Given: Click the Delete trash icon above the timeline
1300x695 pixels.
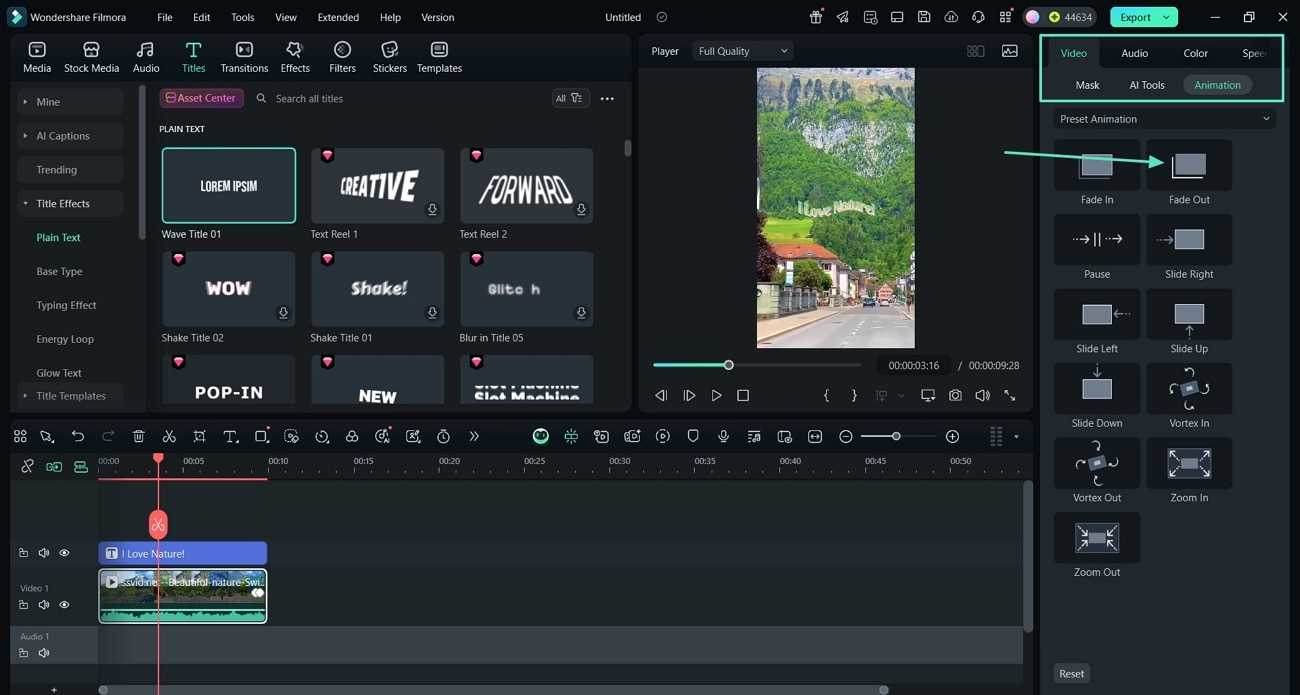Looking at the screenshot, I should click(139, 436).
